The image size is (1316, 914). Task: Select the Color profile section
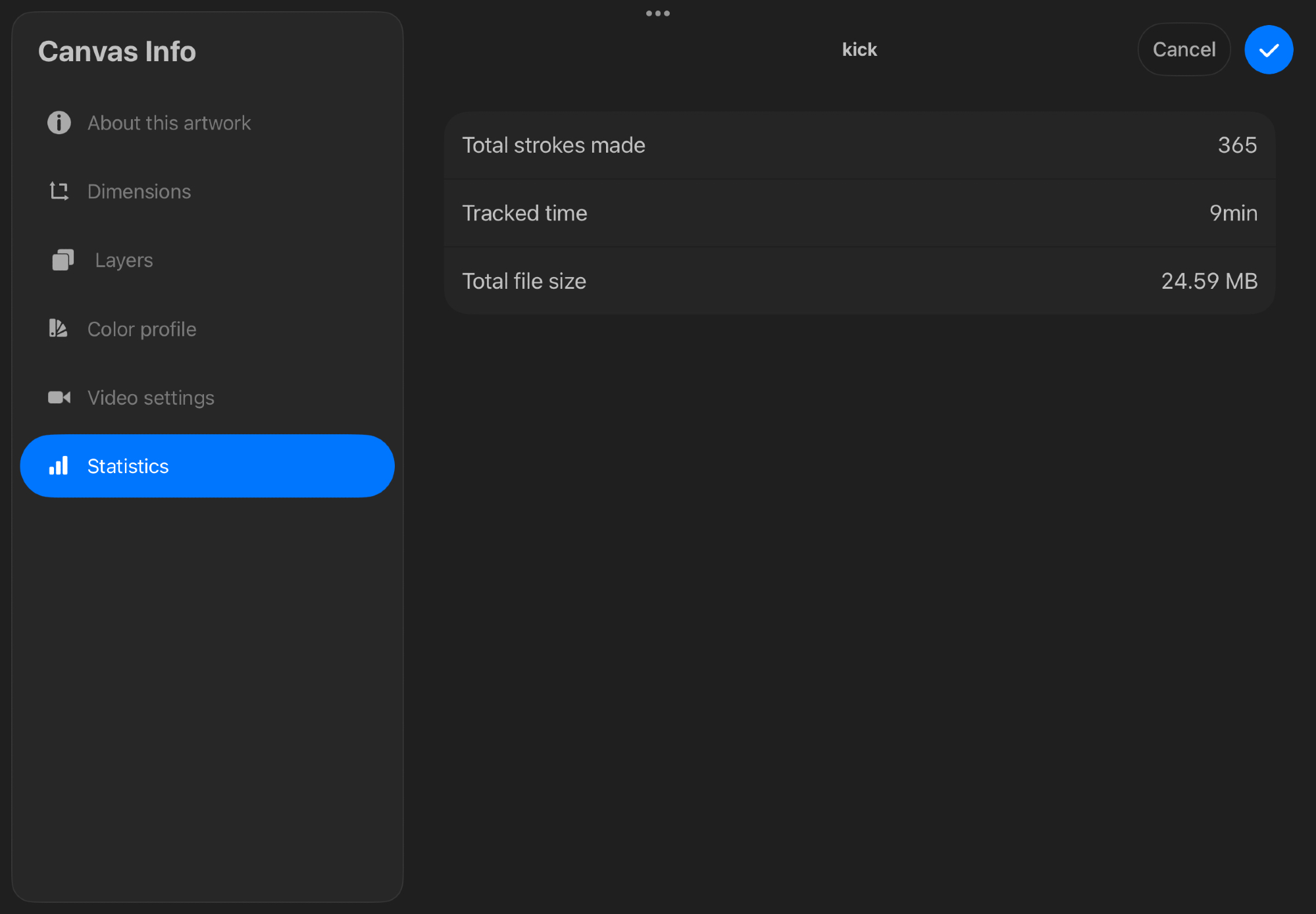point(141,329)
